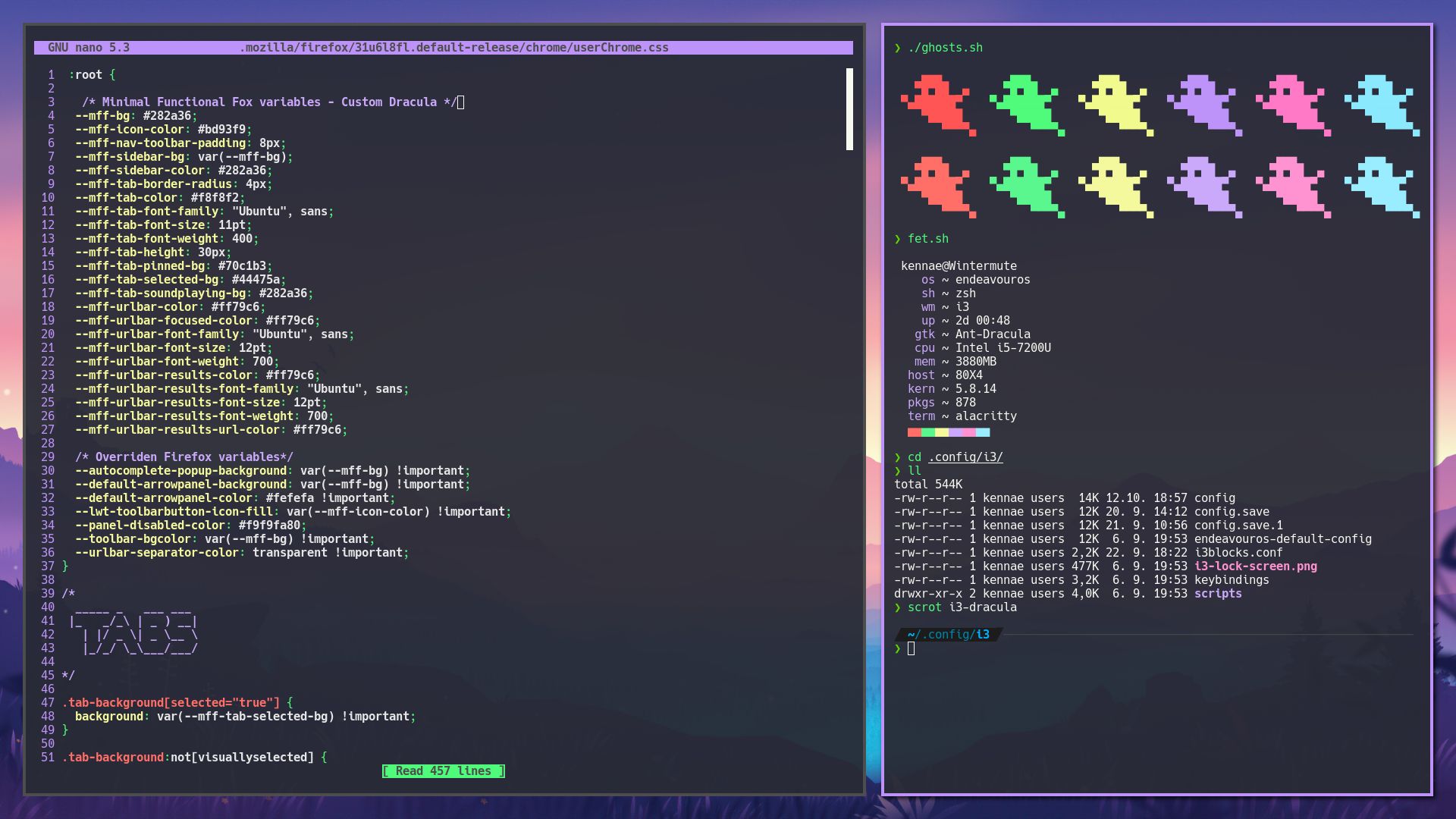
Task: Select the i3-lock-screen.png file entry
Action: point(1255,566)
